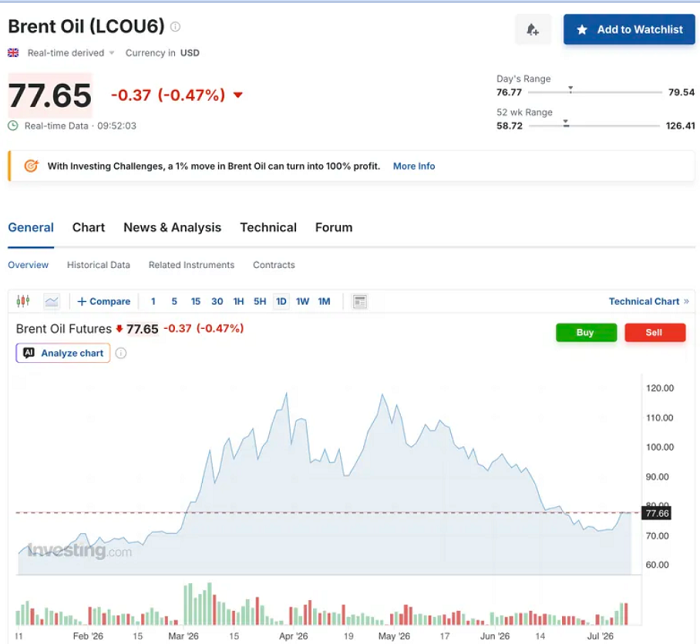
Task: Select the 1D chart interval
Action: (281, 302)
